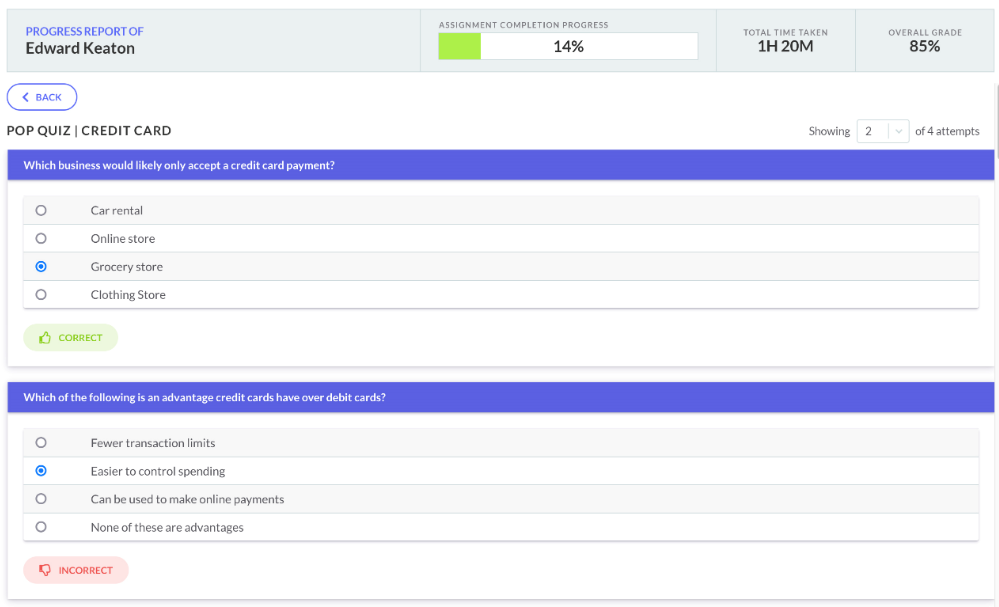Click the Progress Report Of link text
The width and height of the screenshot is (999, 607).
pos(84,31)
